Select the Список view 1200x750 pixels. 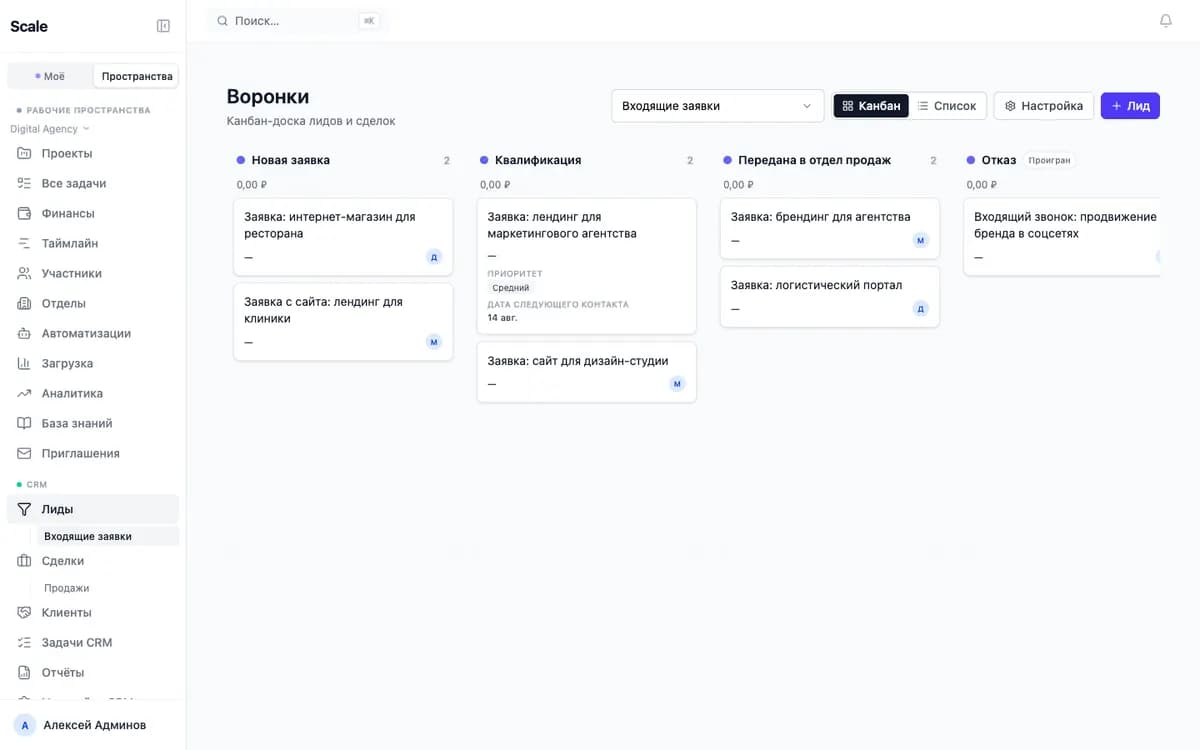(x=947, y=106)
